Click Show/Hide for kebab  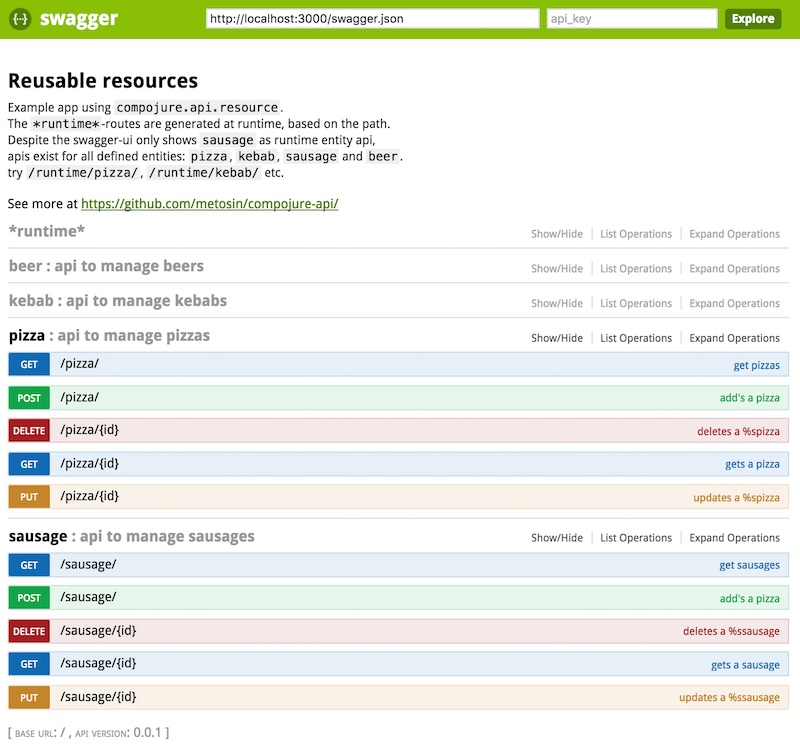(557, 304)
